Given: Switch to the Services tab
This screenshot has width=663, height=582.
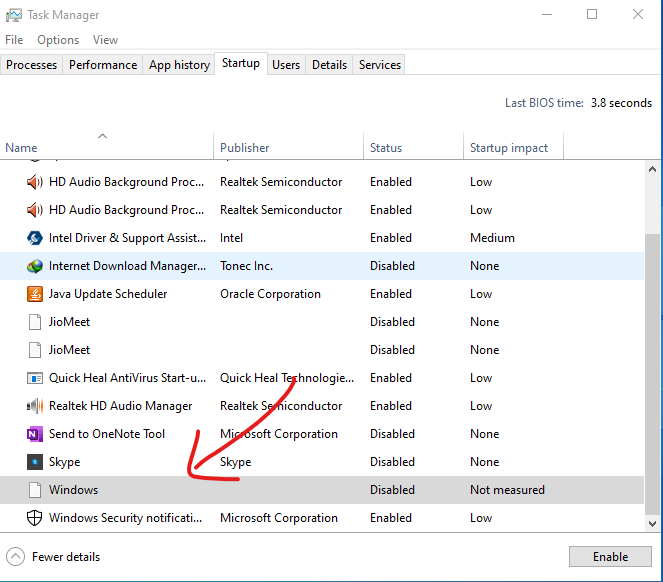Looking at the screenshot, I should click(380, 65).
